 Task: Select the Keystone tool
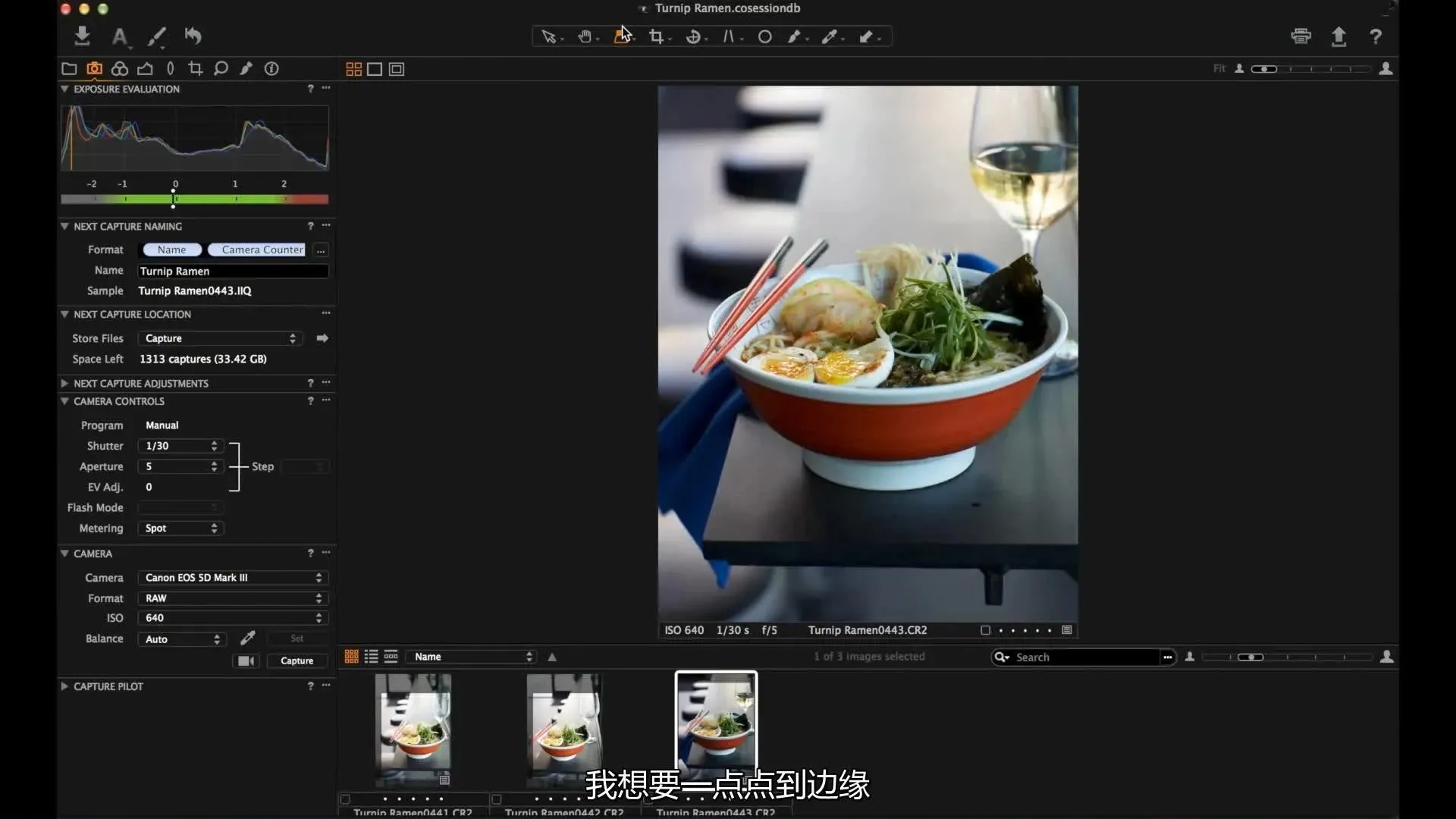coord(729,36)
